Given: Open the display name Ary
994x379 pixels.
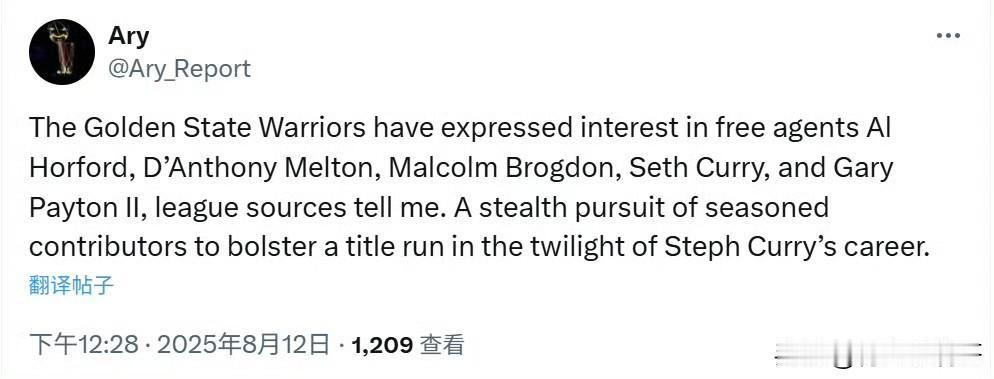Looking at the screenshot, I should (x=129, y=35).
